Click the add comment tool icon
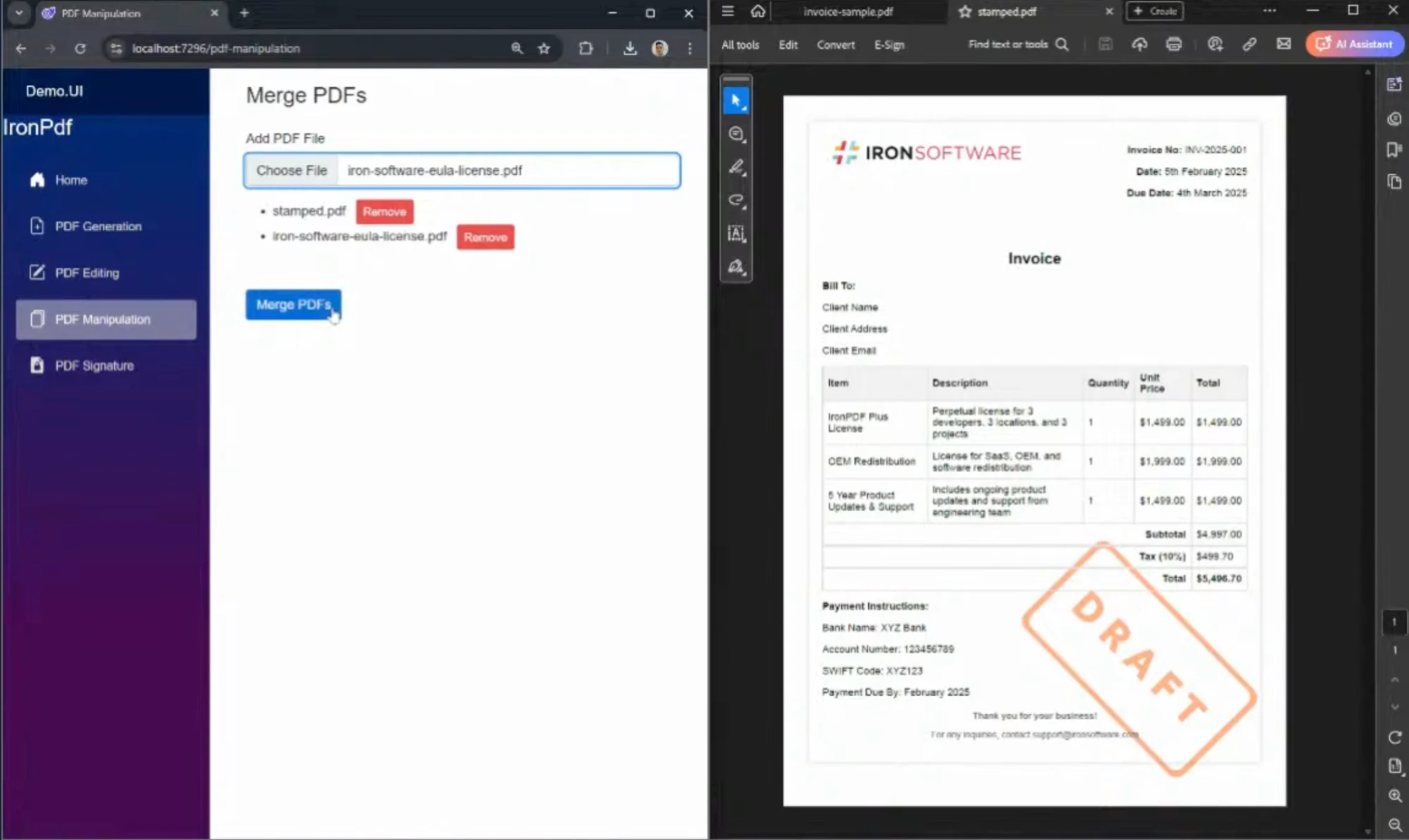This screenshot has width=1409, height=840. (x=736, y=134)
